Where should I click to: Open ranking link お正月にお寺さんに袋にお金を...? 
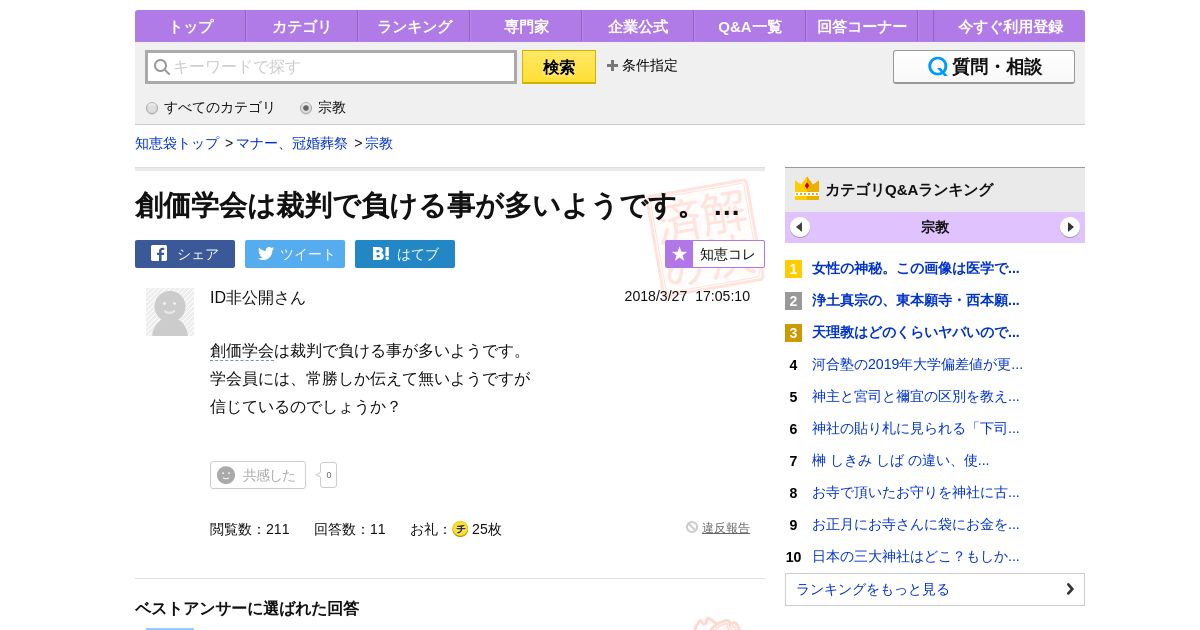coord(916,524)
